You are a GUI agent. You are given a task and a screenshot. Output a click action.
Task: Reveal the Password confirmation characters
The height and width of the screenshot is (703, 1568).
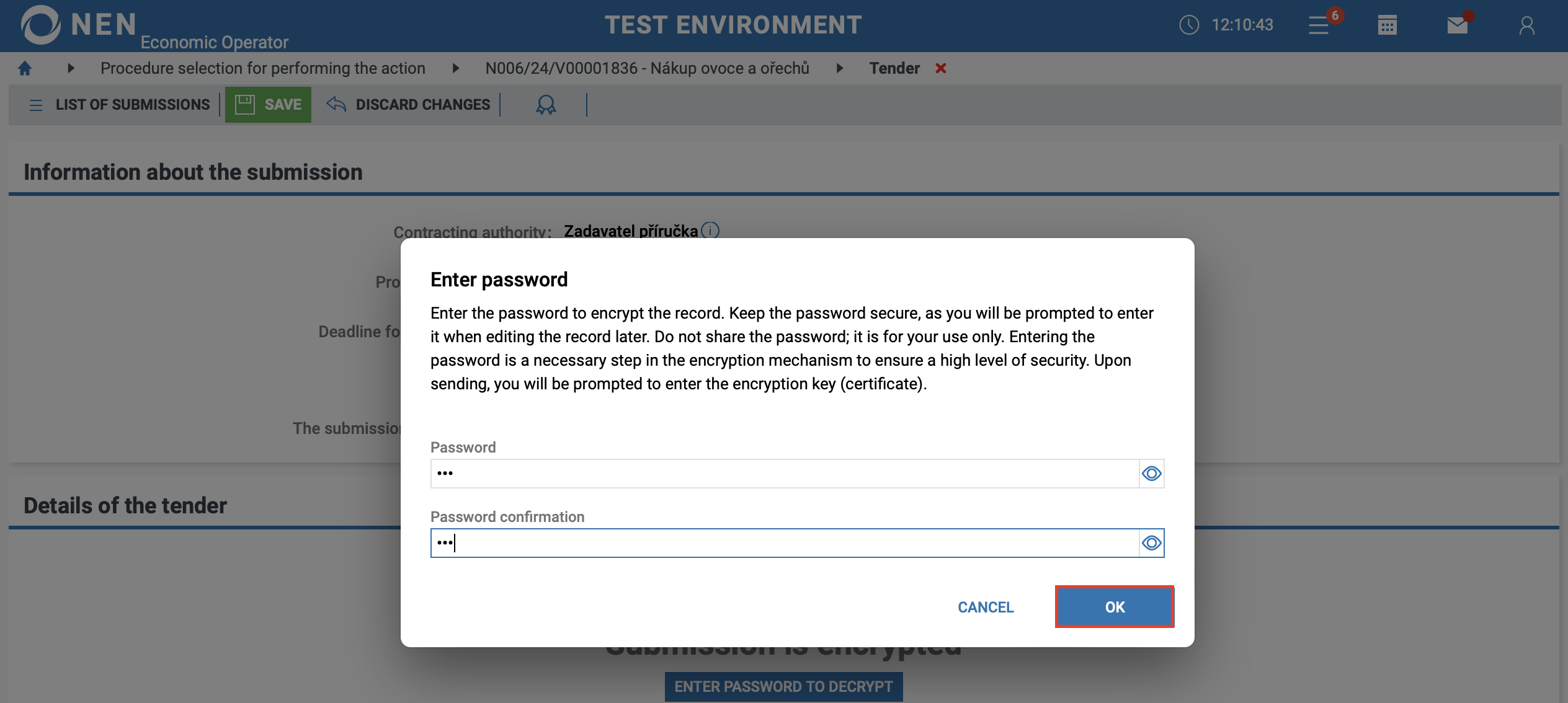(1151, 543)
